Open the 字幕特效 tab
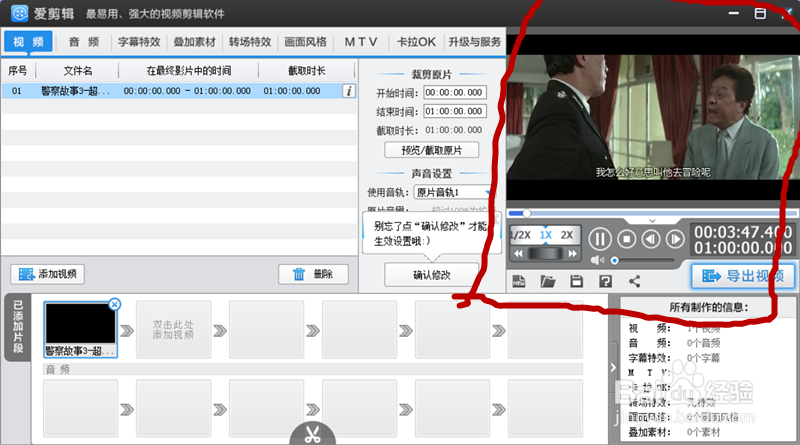Screen dimensions: 800x445 [139, 42]
